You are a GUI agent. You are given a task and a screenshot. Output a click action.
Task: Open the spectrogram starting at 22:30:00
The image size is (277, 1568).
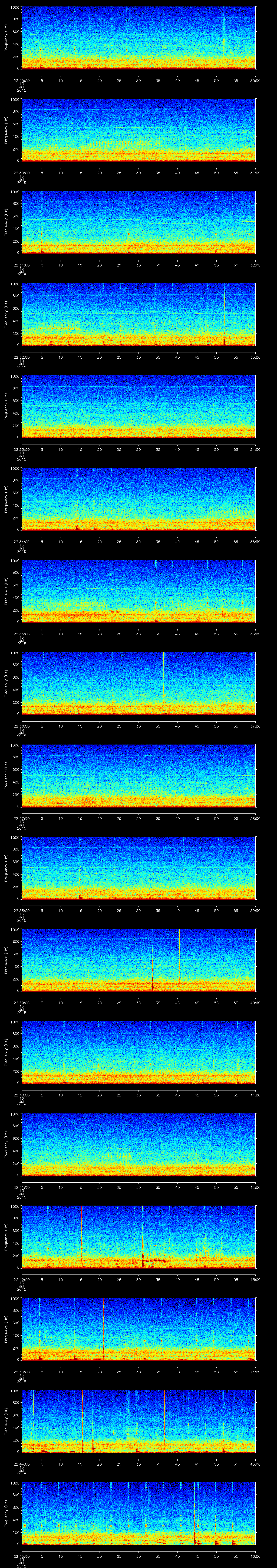click(139, 130)
